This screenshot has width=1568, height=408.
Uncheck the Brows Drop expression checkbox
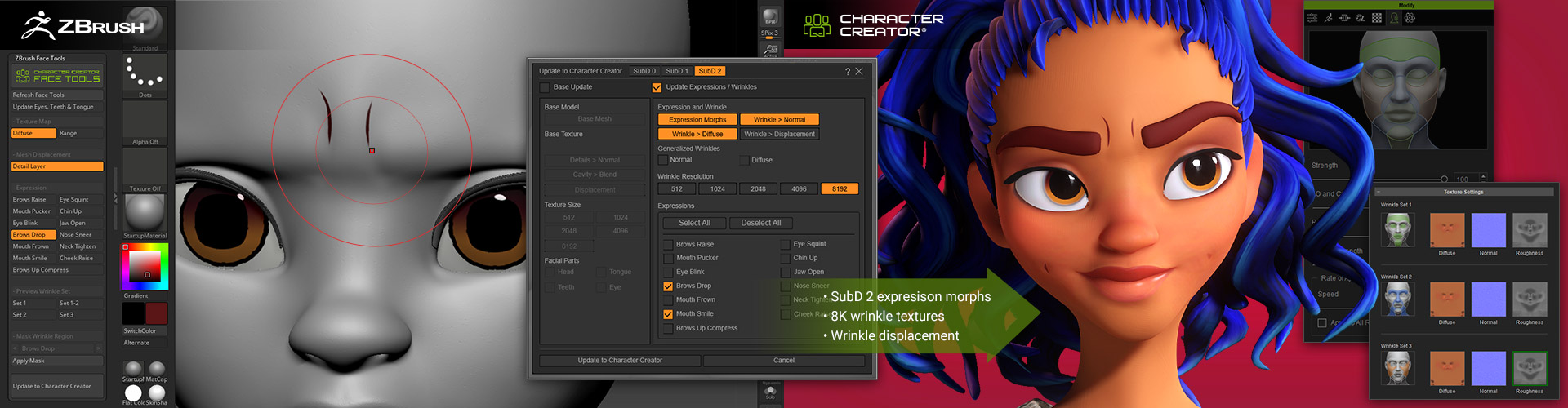click(x=668, y=286)
